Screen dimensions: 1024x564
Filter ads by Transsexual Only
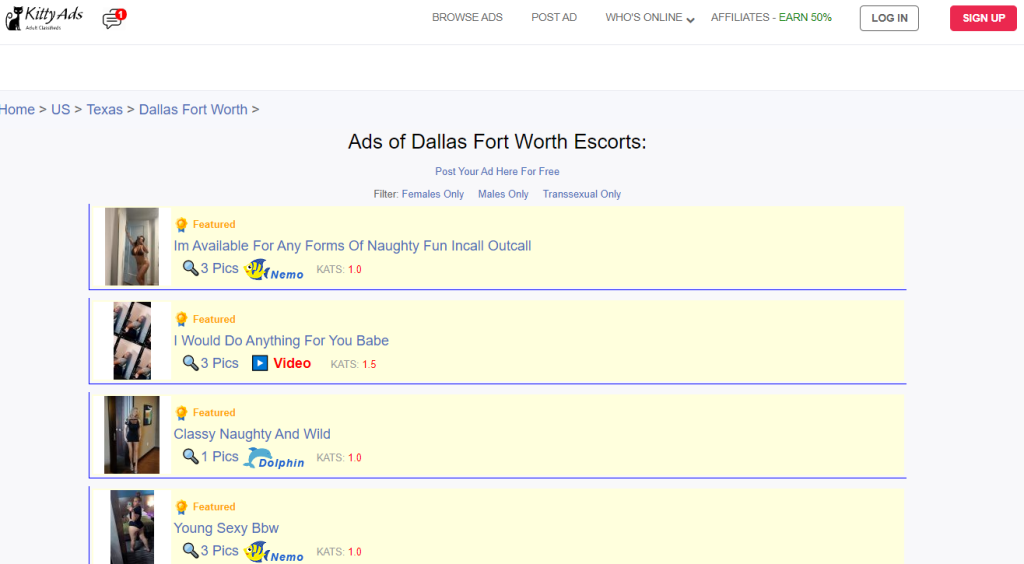pos(581,194)
